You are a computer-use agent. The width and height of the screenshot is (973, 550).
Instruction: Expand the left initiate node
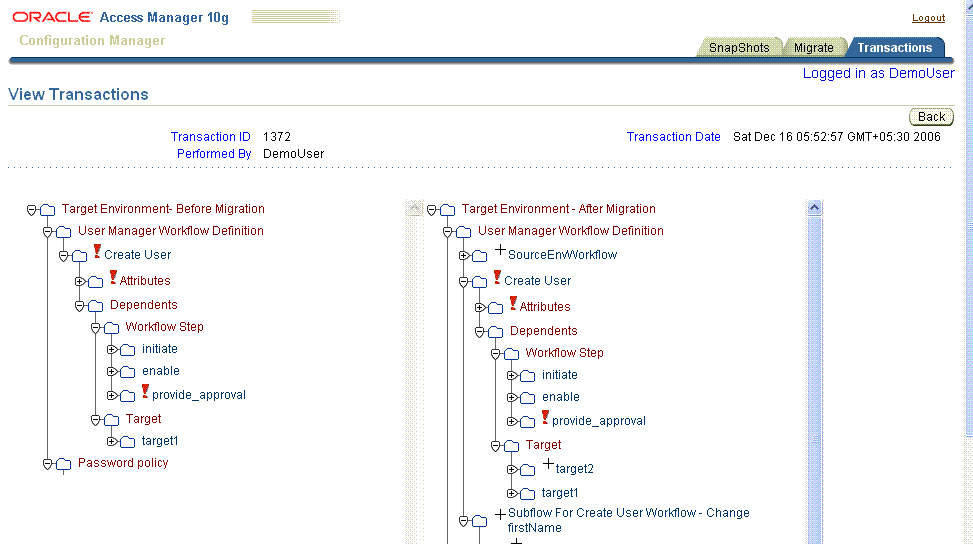coord(112,350)
